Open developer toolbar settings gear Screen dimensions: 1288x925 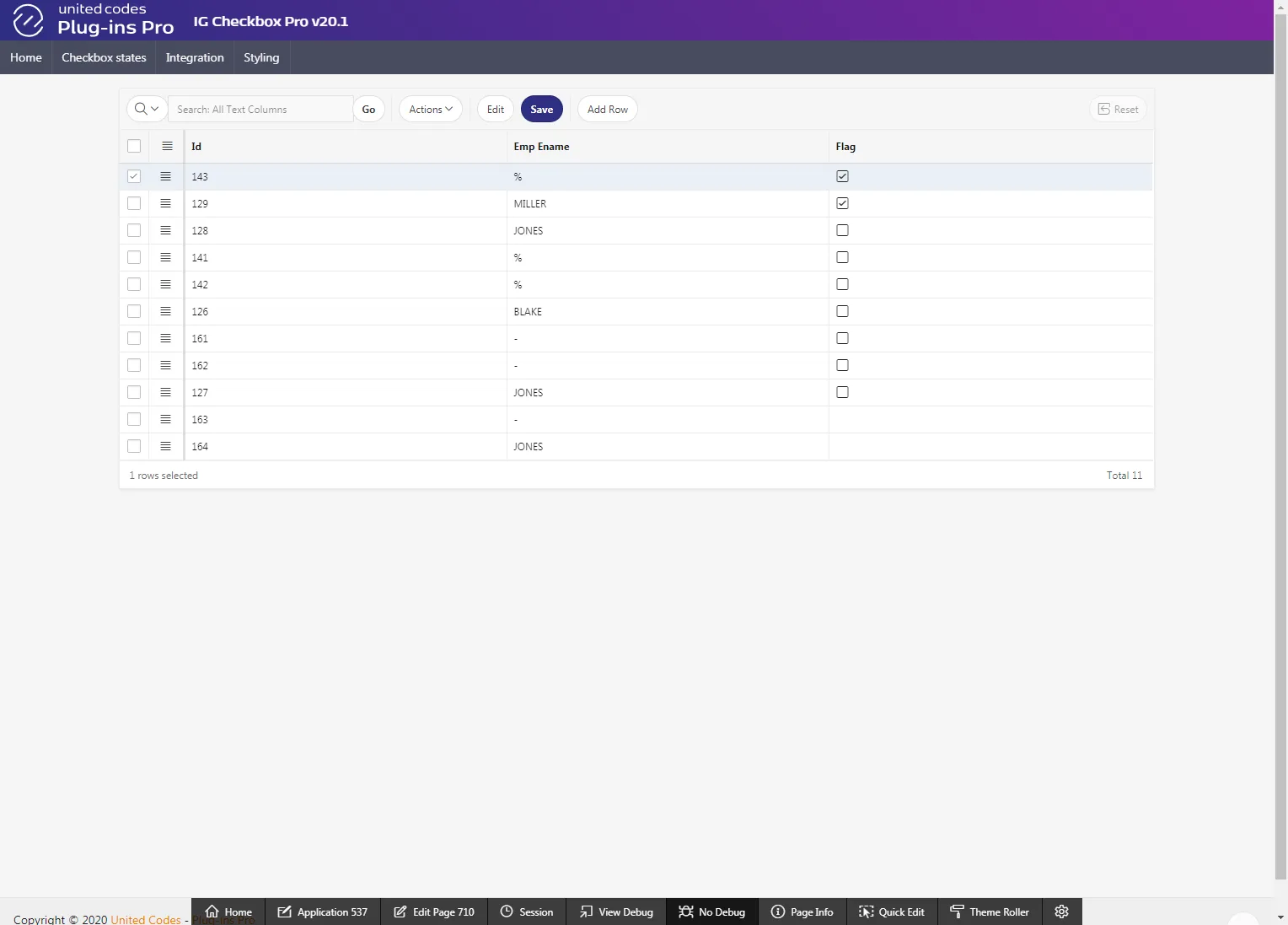pyautogui.click(x=1061, y=912)
